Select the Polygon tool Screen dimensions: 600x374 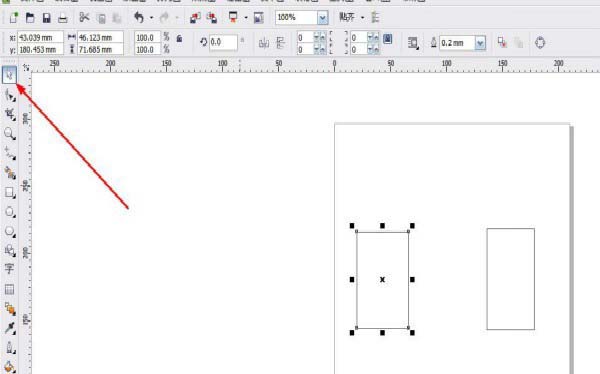coord(10,231)
